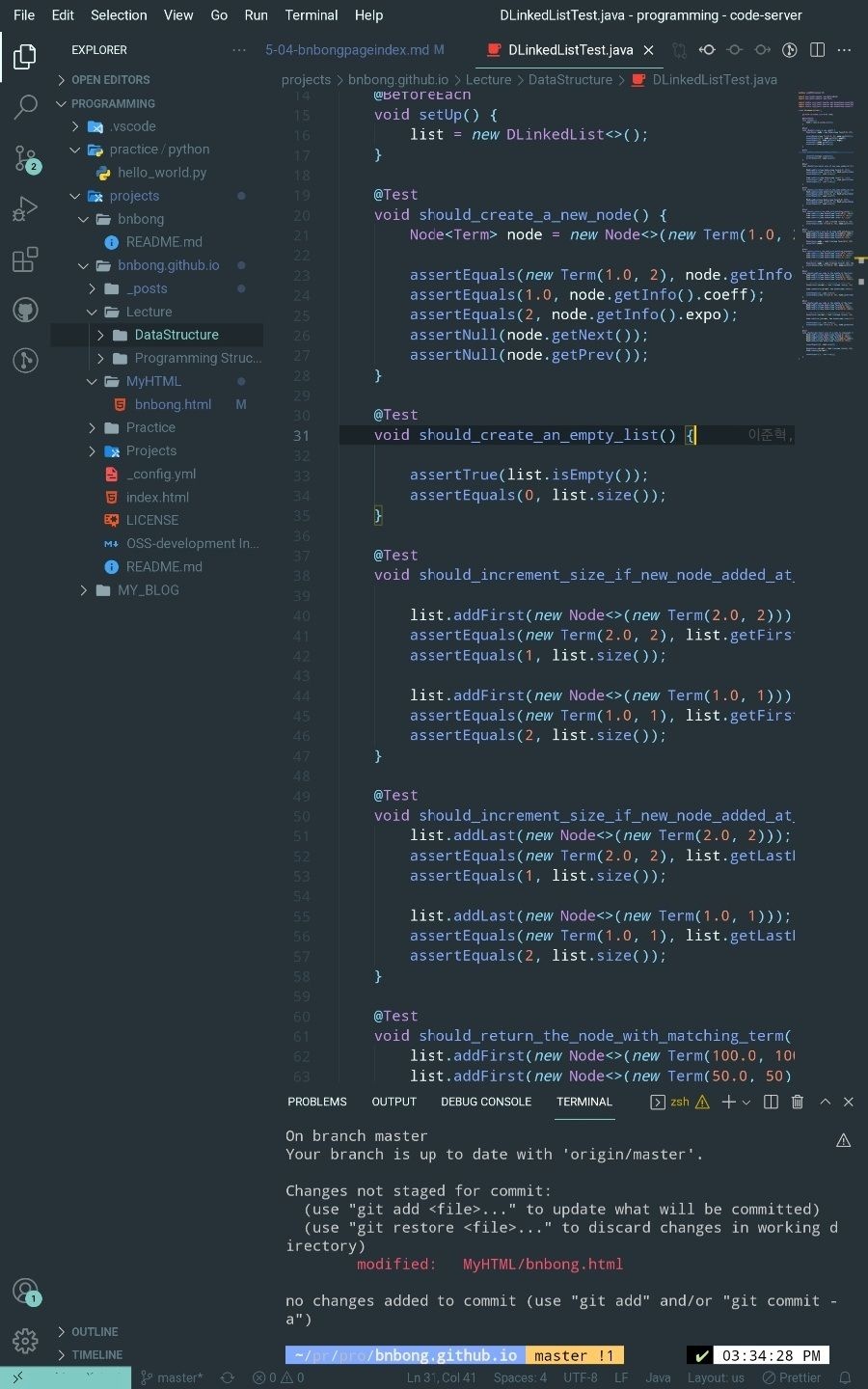This screenshot has width=868, height=1389.
Task: Expand the _posts folder
Action: click(157, 288)
